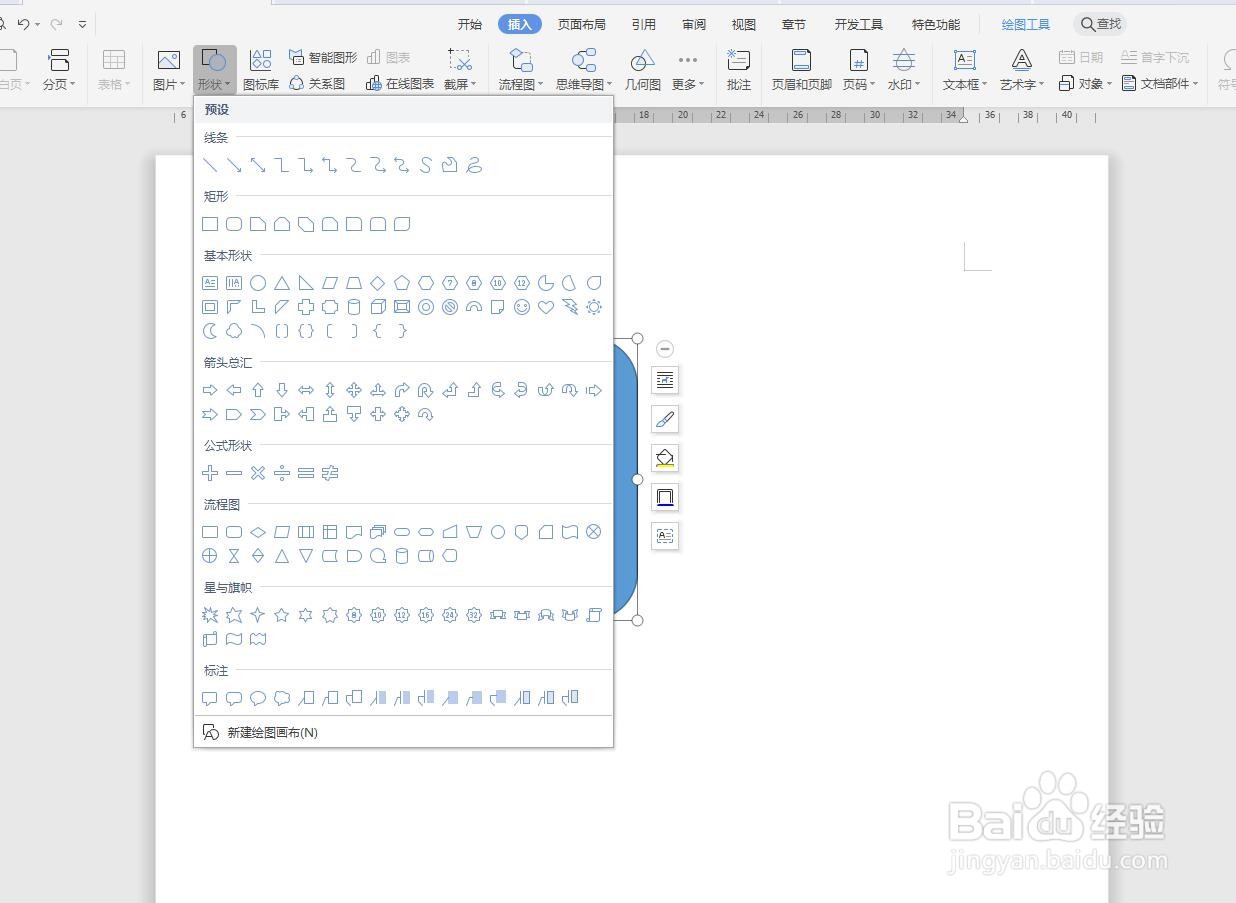Click the 在线图表 button
The width and height of the screenshot is (1236, 903).
tap(400, 84)
